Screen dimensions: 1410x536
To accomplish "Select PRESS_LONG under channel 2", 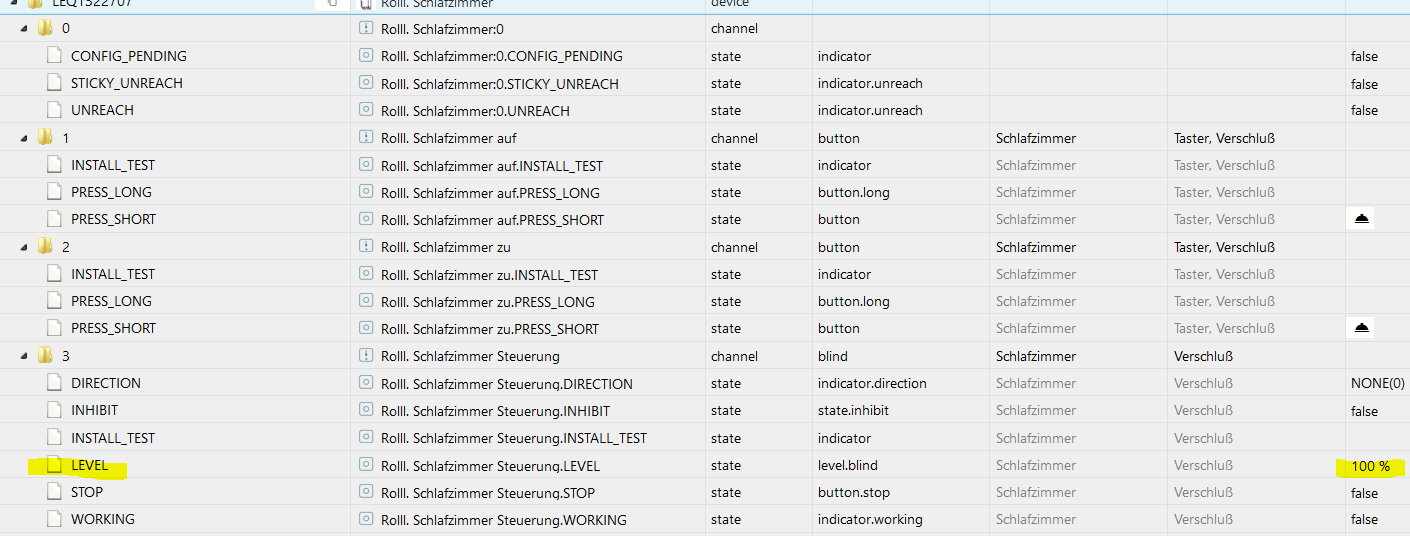I will tap(111, 301).
